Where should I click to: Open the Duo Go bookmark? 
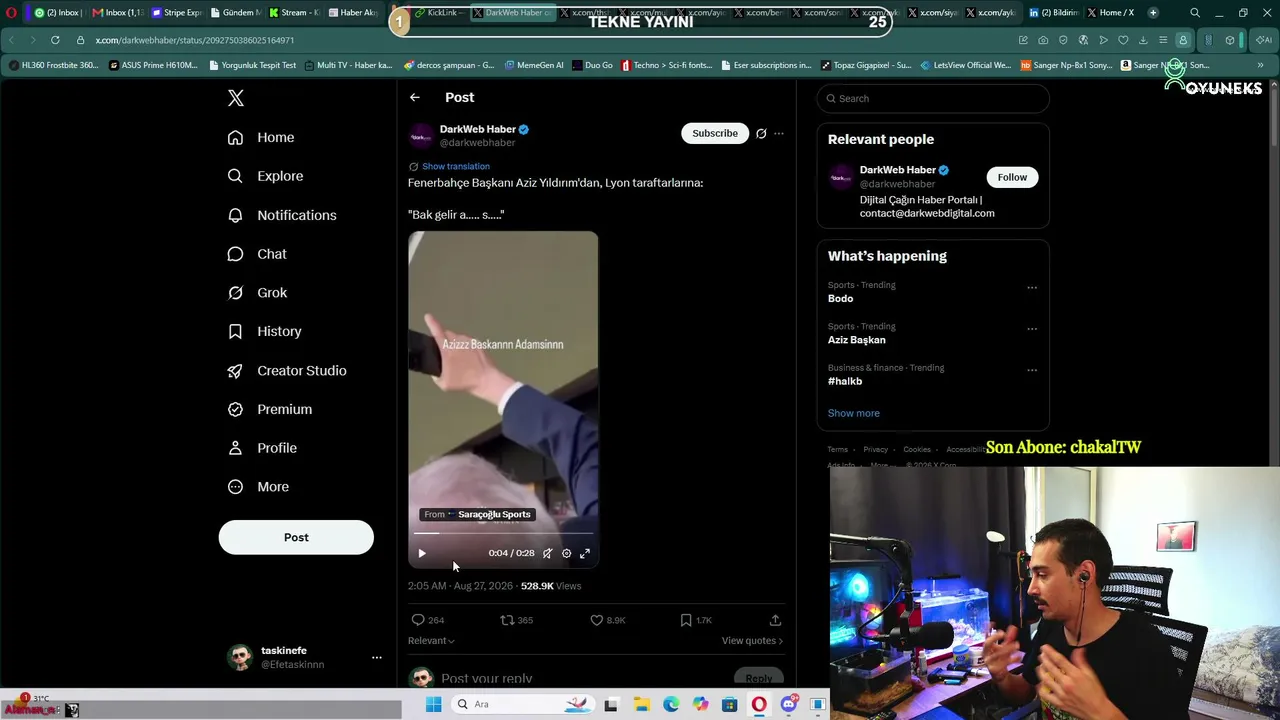click(x=592, y=65)
